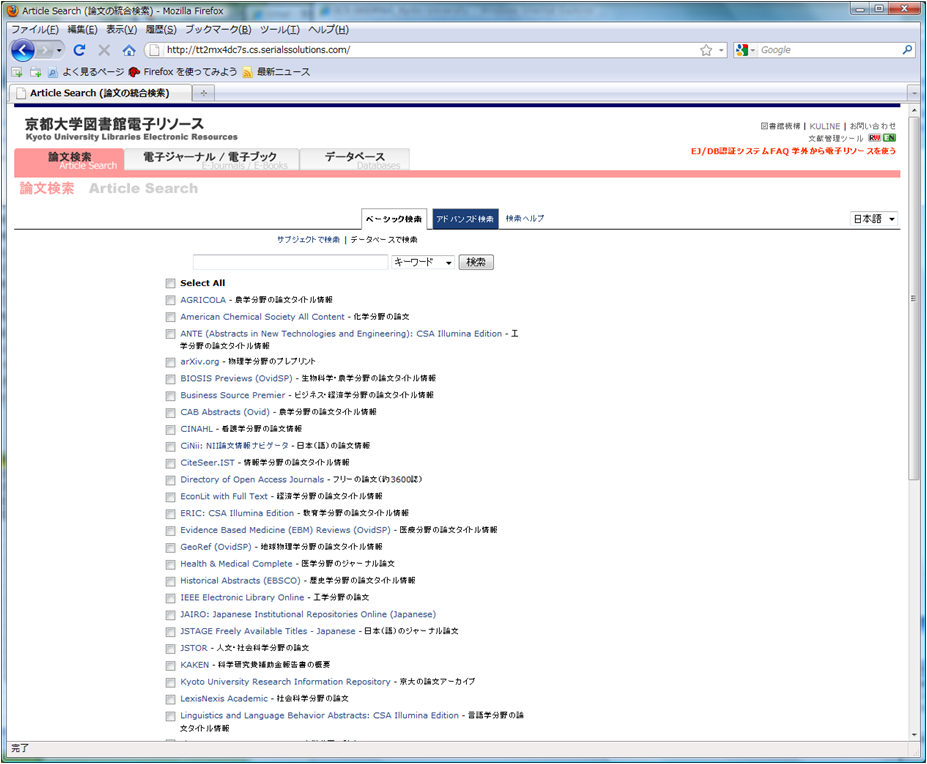Open the Directory of Open Access Journals link

(x=252, y=480)
